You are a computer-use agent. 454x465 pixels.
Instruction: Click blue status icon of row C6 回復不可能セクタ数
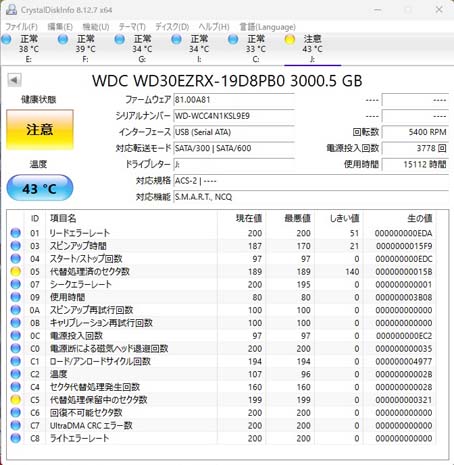pyautogui.click(x=16, y=413)
